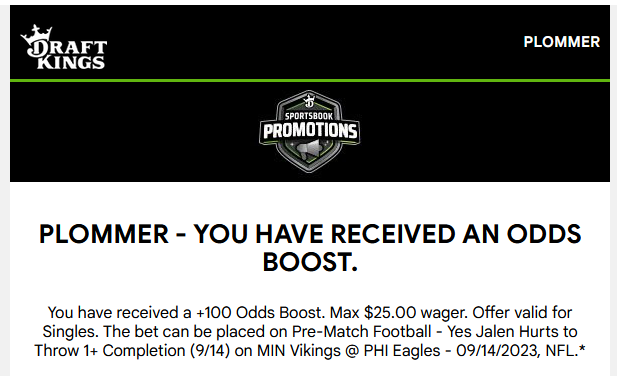This screenshot has height=376, width=617.
Task: Click the odds boost headline text
Action: (310, 248)
